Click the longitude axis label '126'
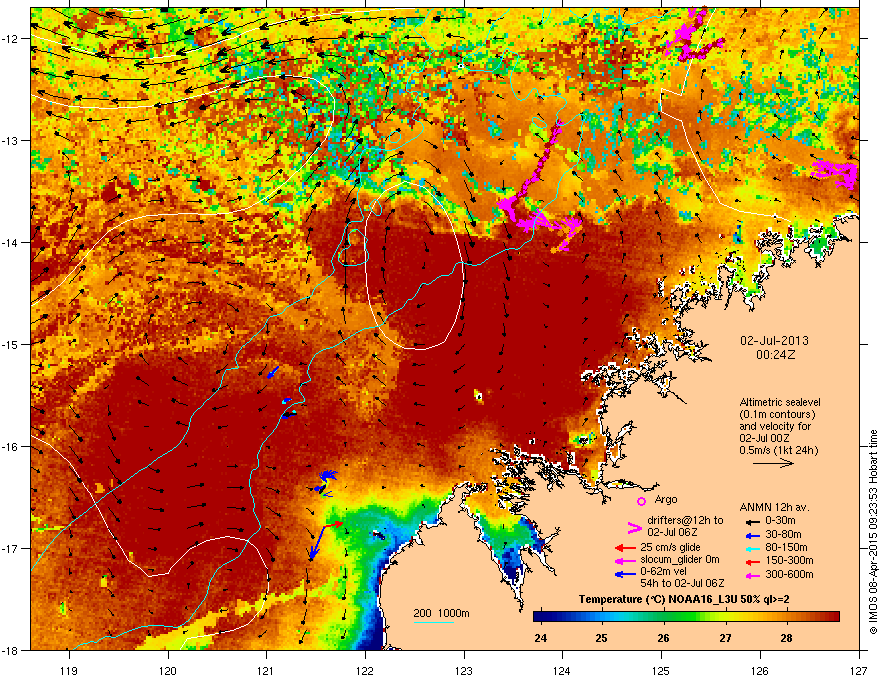 pyautogui.click(x=760, y=670)
